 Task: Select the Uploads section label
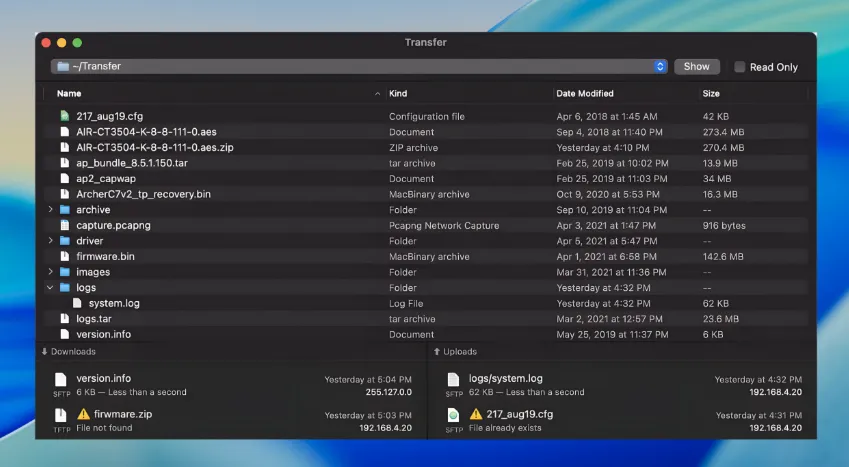(460, 352)
